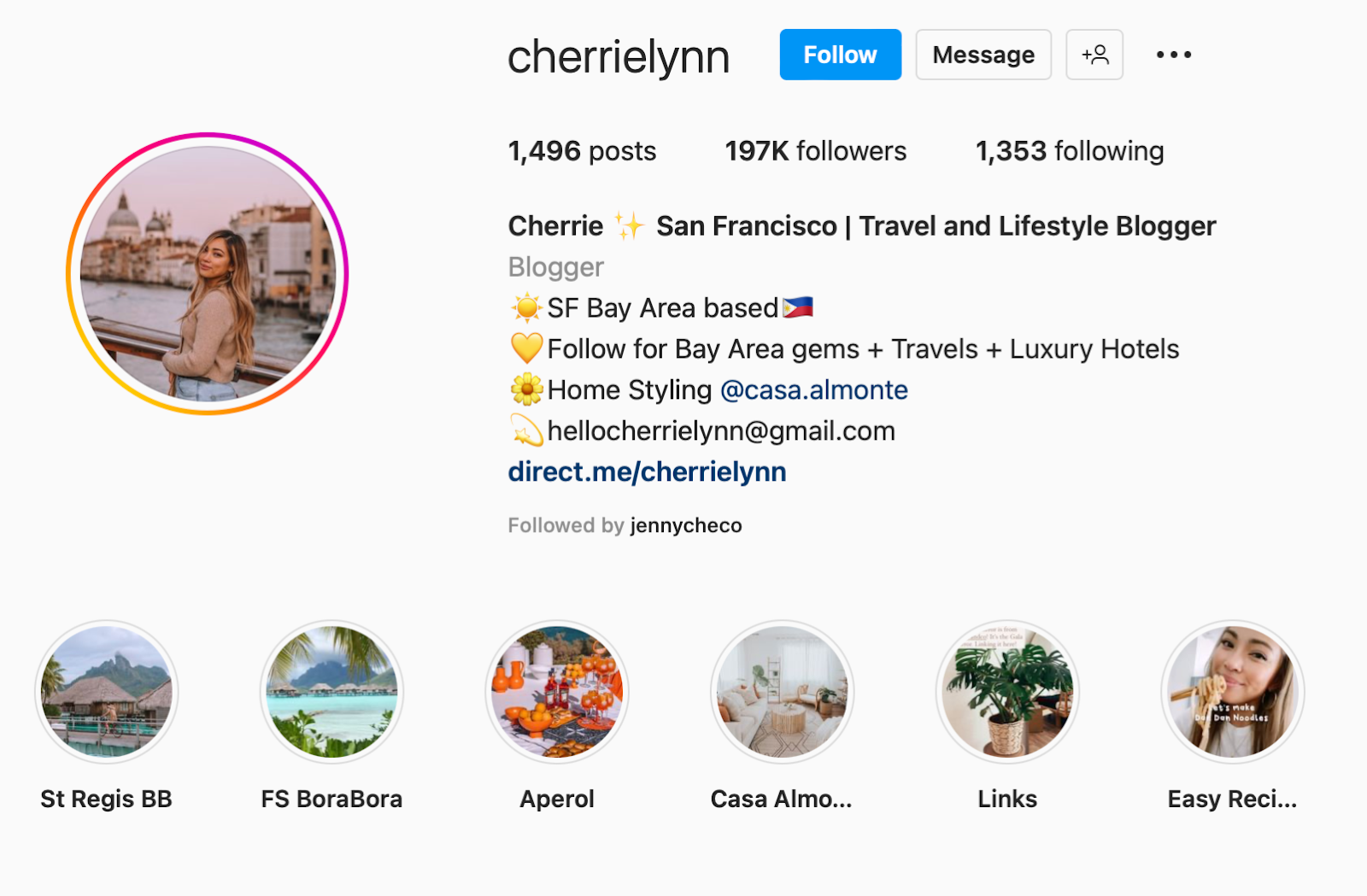1367x896 pixels.
Task: Click the cherrielynn username heading
Action: (619, 56)
